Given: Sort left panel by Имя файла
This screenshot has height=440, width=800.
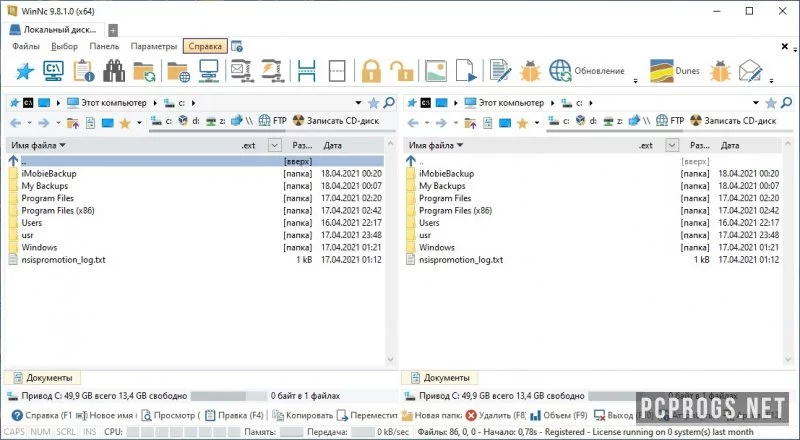Looking at the screenshot, I should 39,145.
